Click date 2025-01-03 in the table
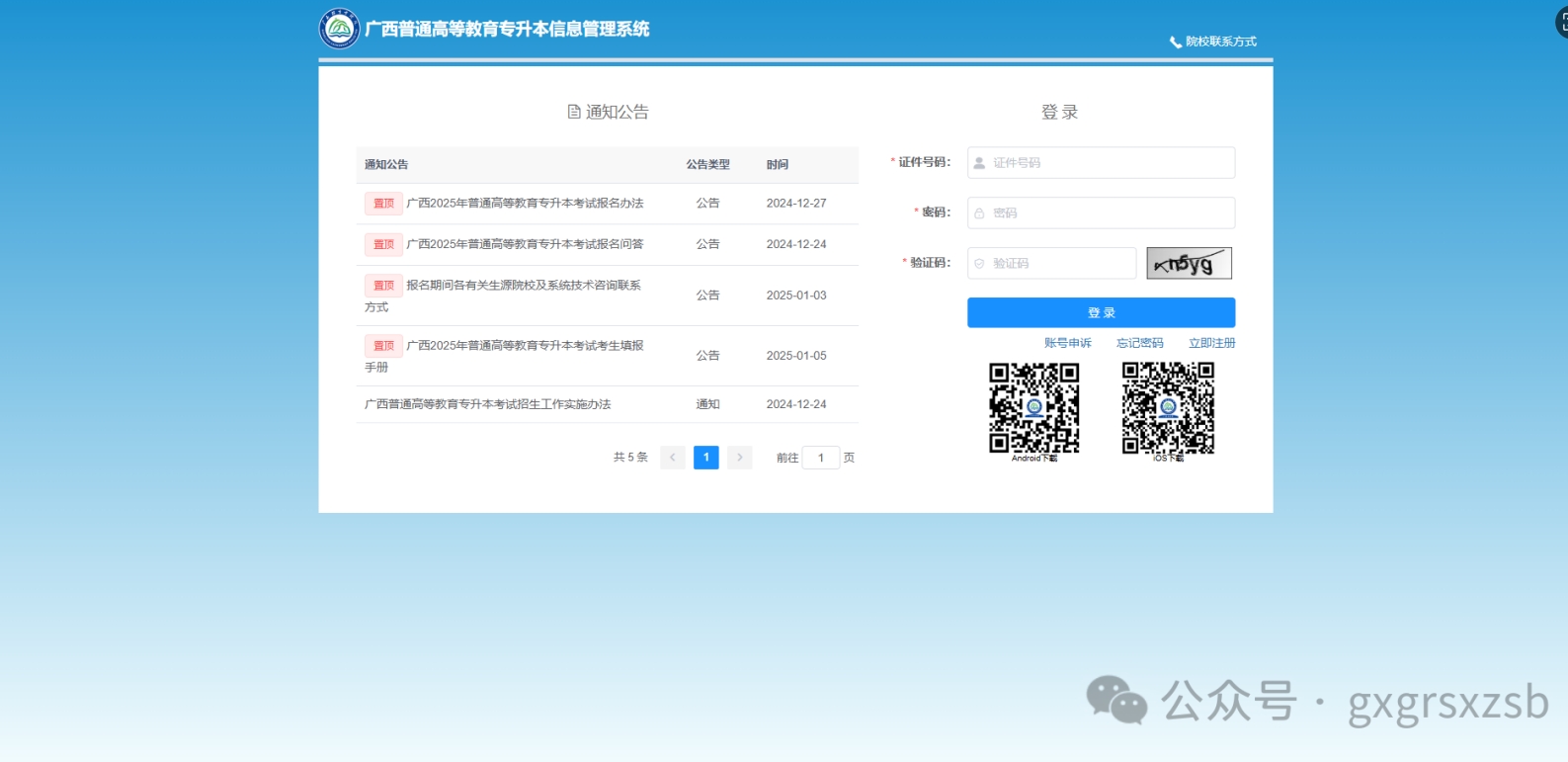Image resolution: width=1568 pixels, height=762 pixels. 796,296
